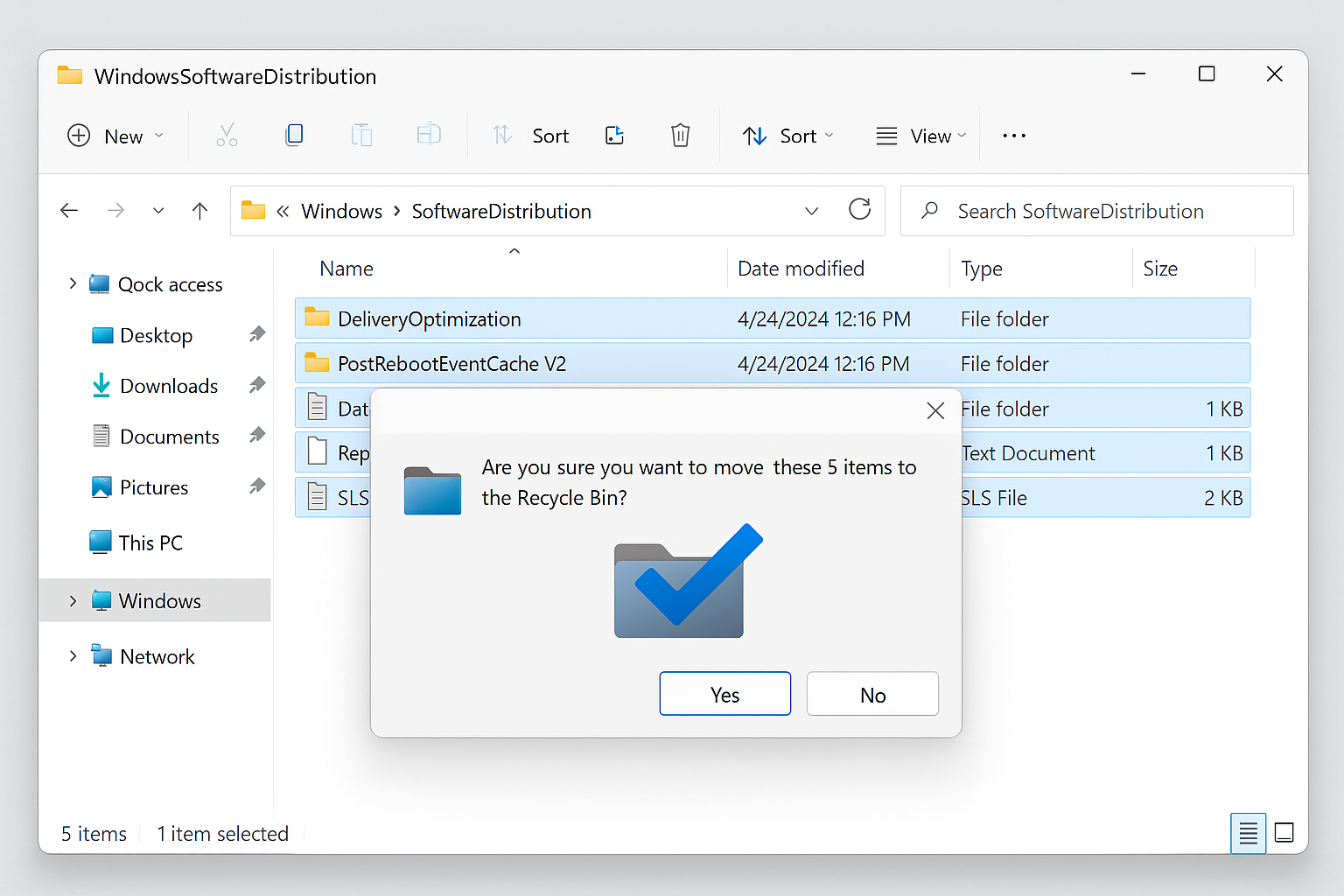Switch to large thumbnails view toggle

click(x=1284, y=833)
